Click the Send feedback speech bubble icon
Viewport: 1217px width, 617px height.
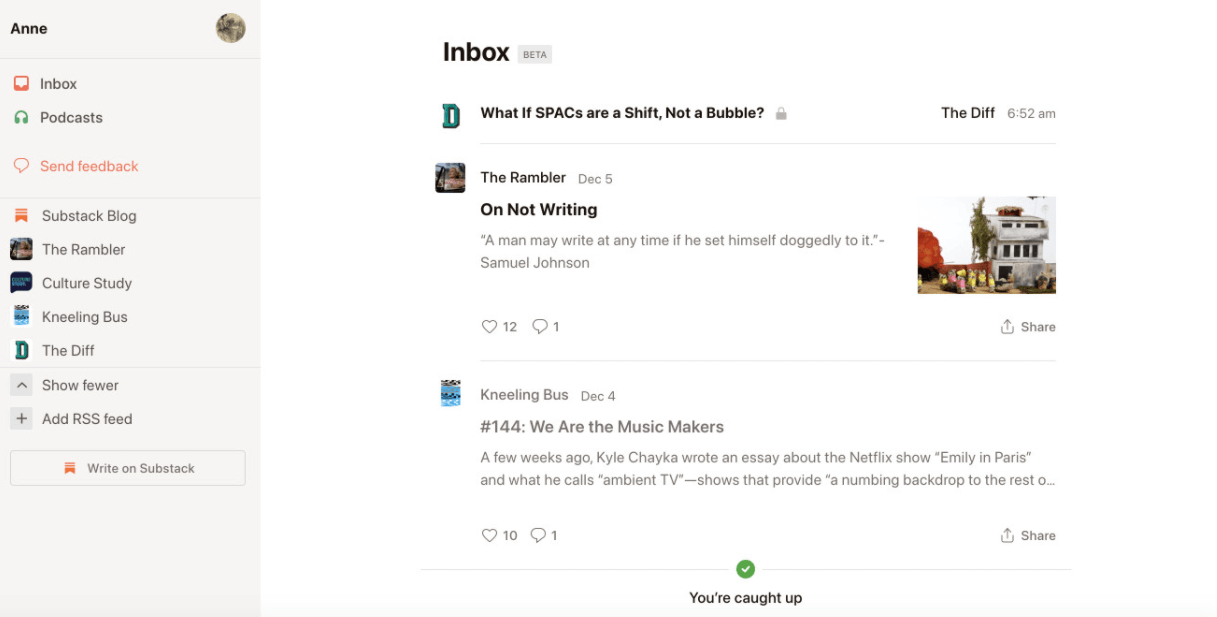(21, 166)
